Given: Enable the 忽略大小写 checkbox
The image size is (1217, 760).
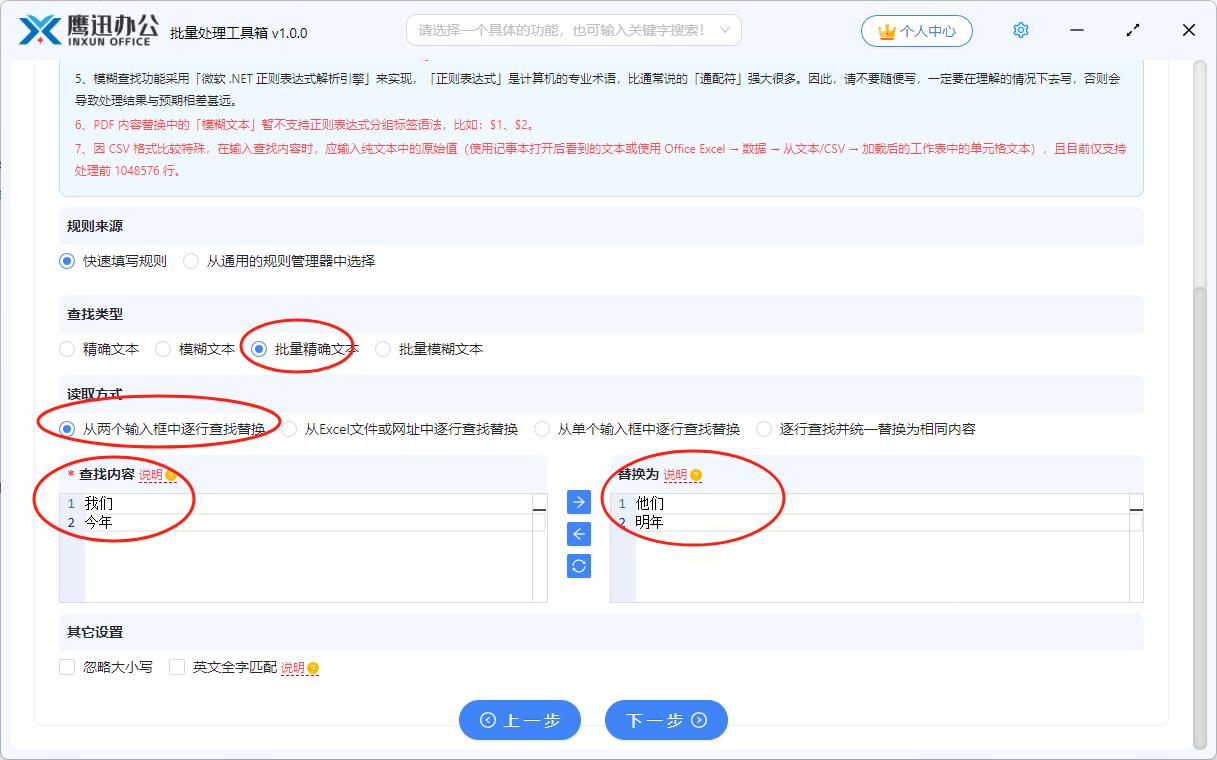Looking at the screenshot, I should click(x=68, y=667).
